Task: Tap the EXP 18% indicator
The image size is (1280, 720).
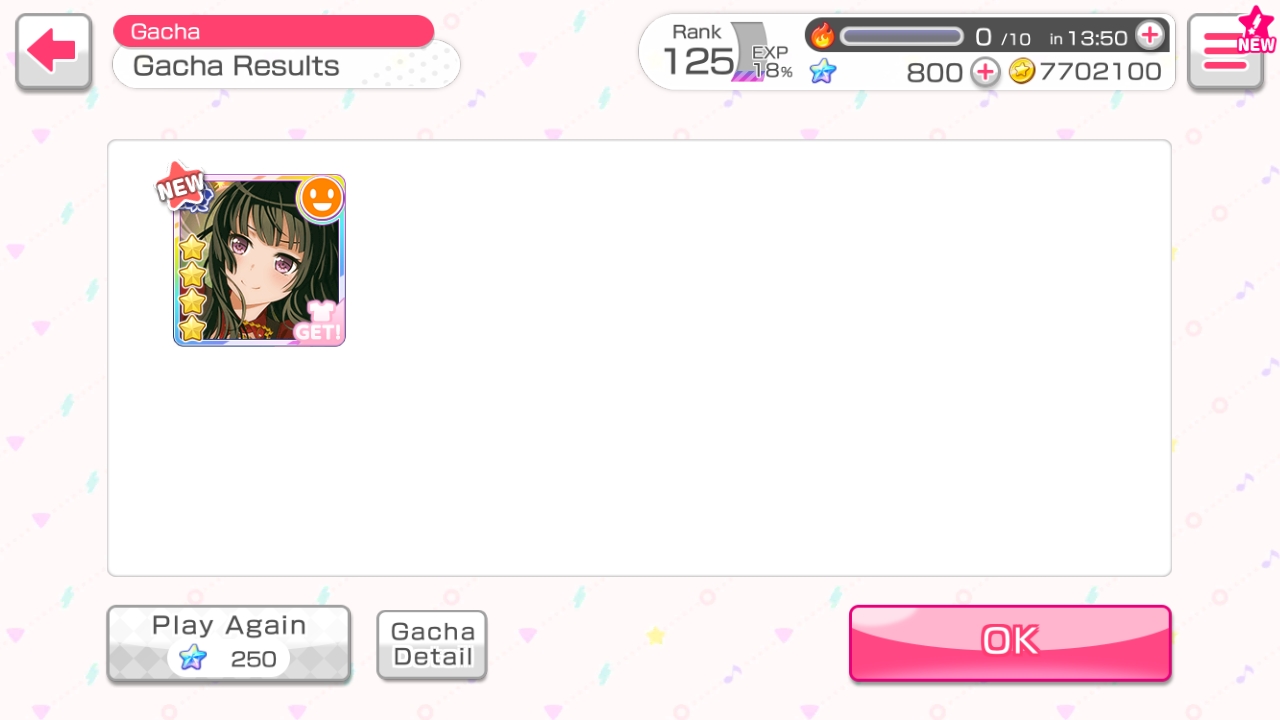Action: click(772, 62)
